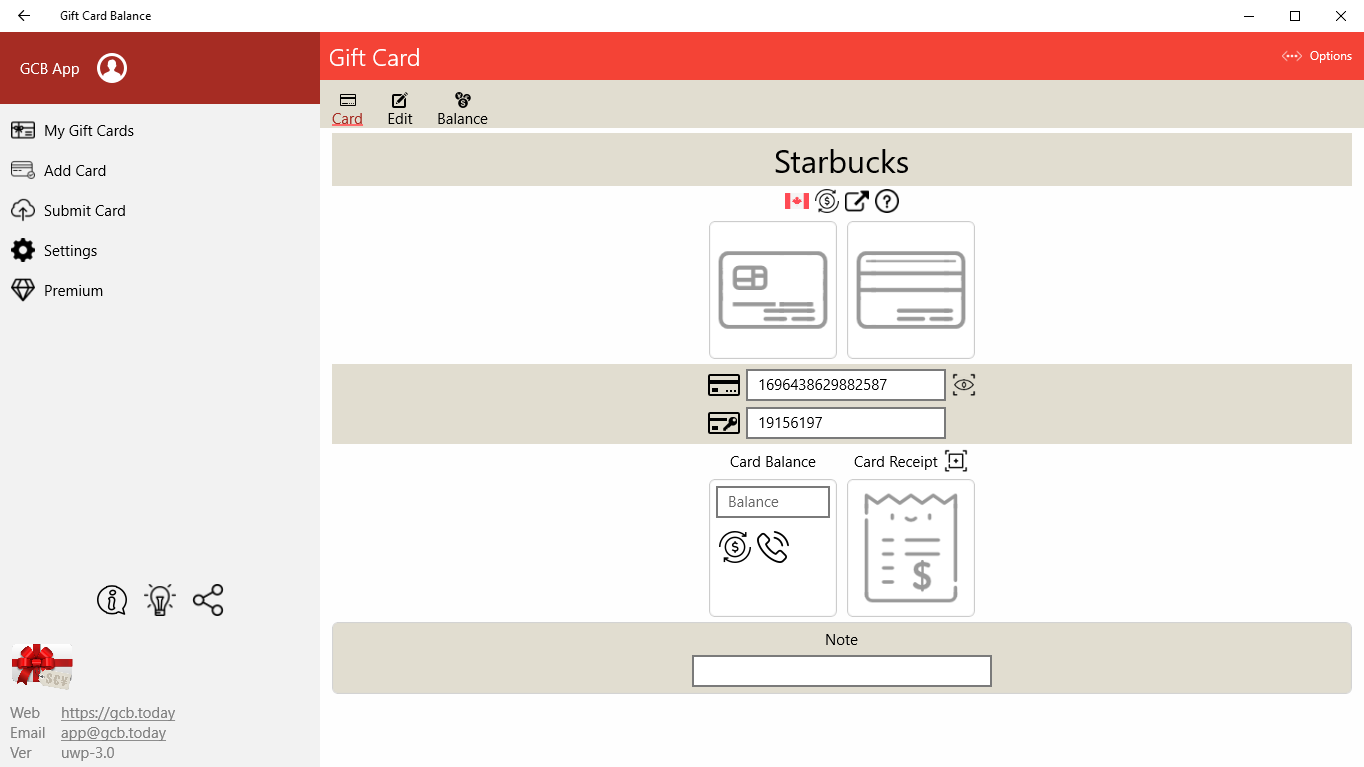Click the Starbucks card title
The width and height of the screenshot is (1364, 767).
pos(842,162)
